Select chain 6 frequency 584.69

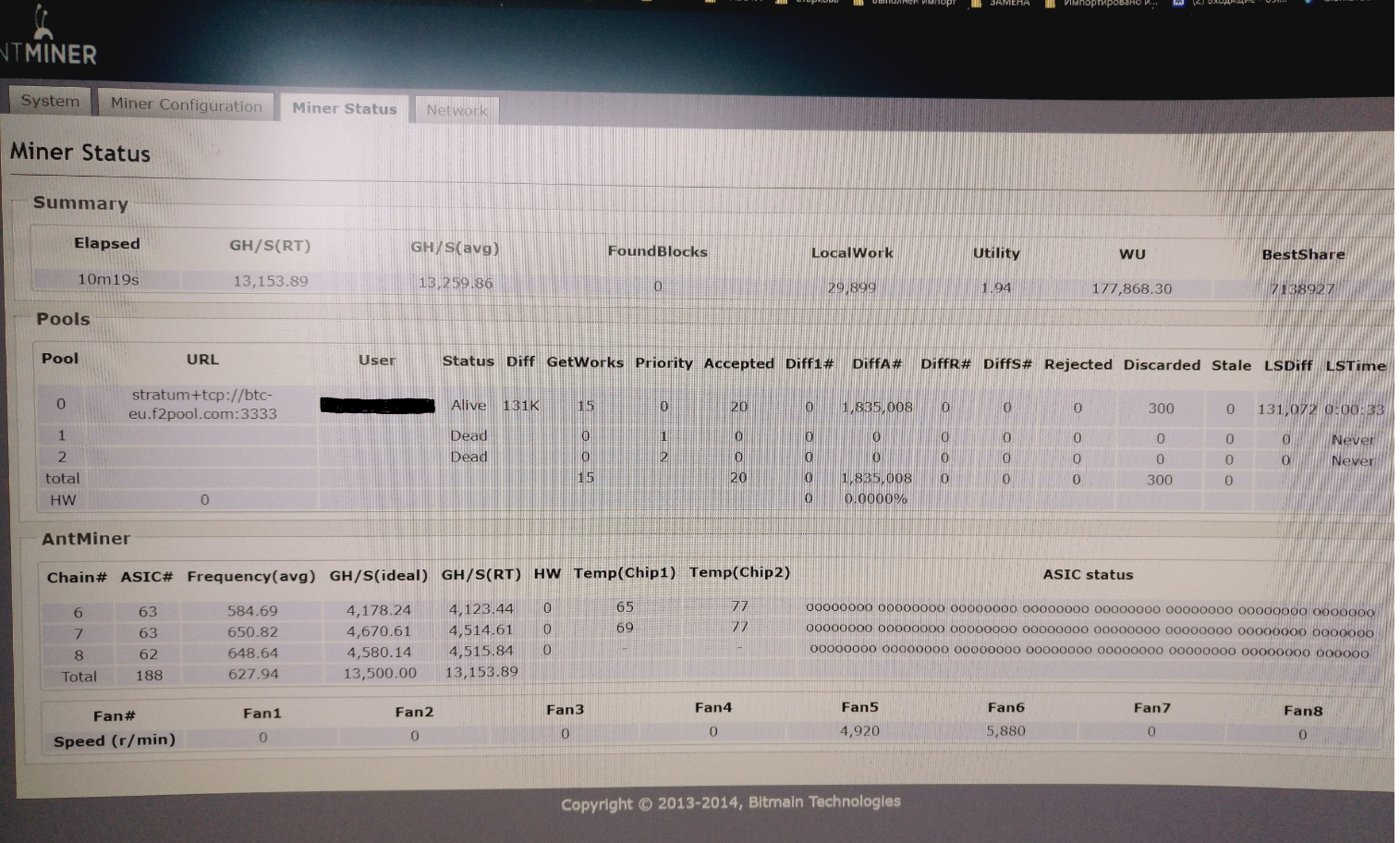click(x=252, y=610)
